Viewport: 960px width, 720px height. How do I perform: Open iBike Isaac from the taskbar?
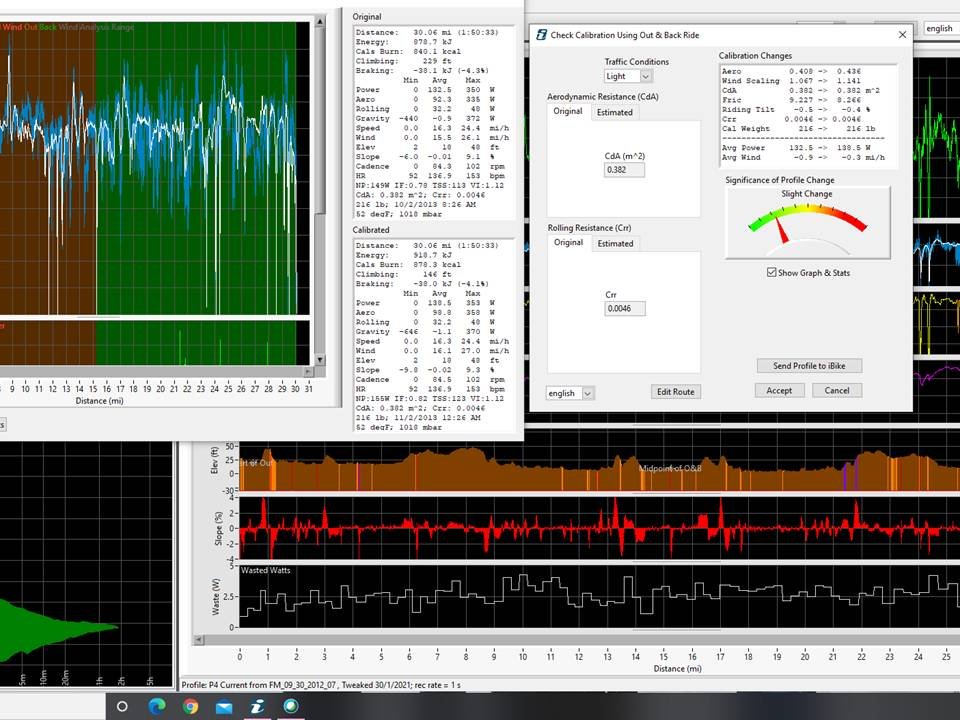point(257,707)
